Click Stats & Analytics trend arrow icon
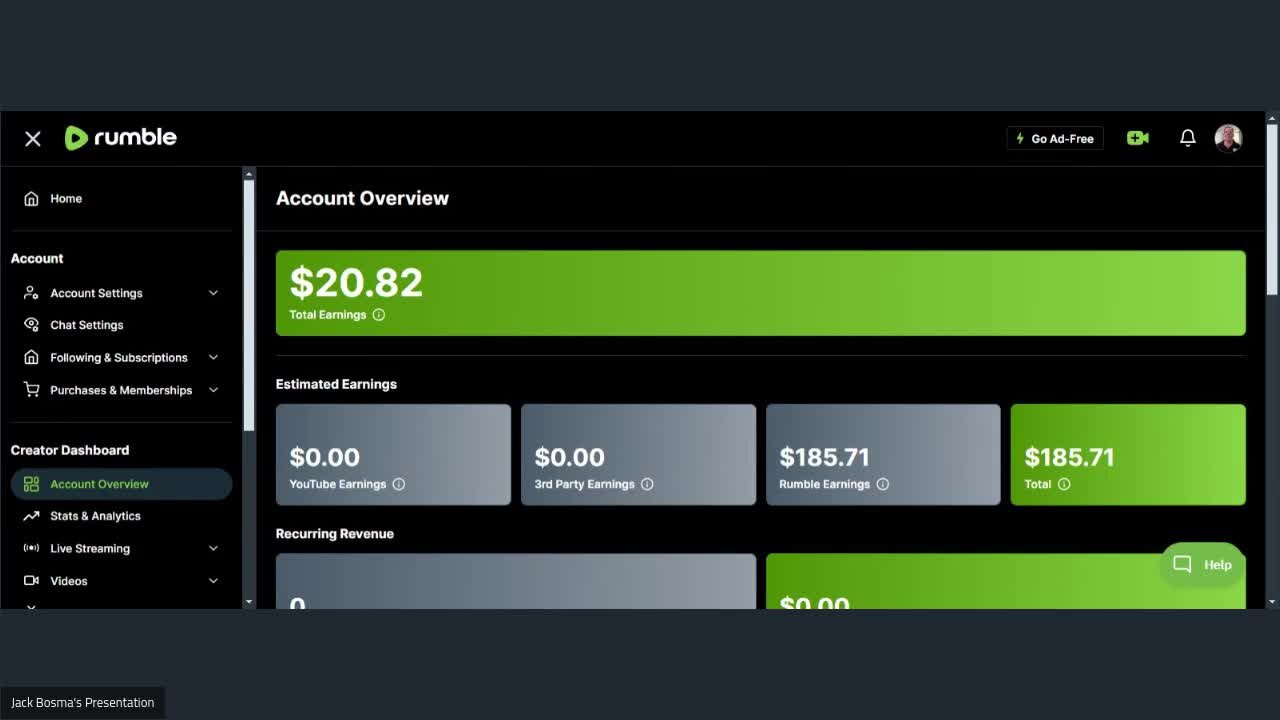The width and height of the screenshot is (1280, 720). click(31, 516)
